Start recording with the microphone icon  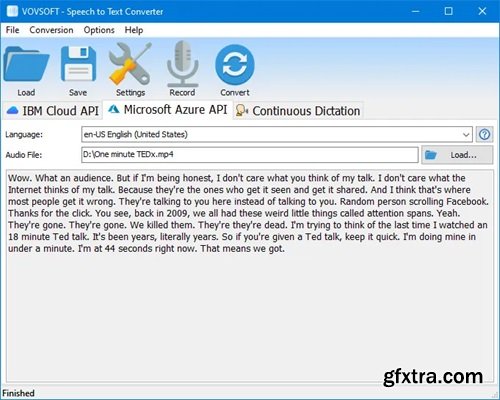(x=182, y=63)
